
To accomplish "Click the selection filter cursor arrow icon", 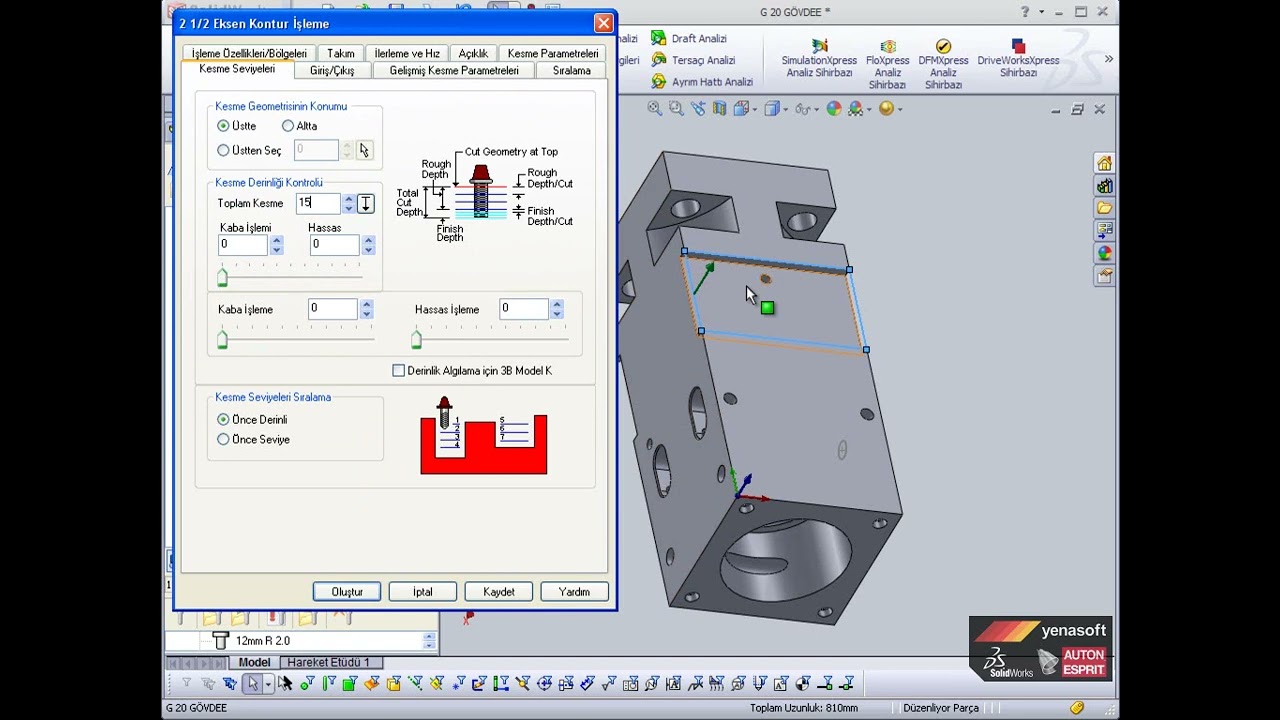I will pyautogui.click(x=253, y=684).
